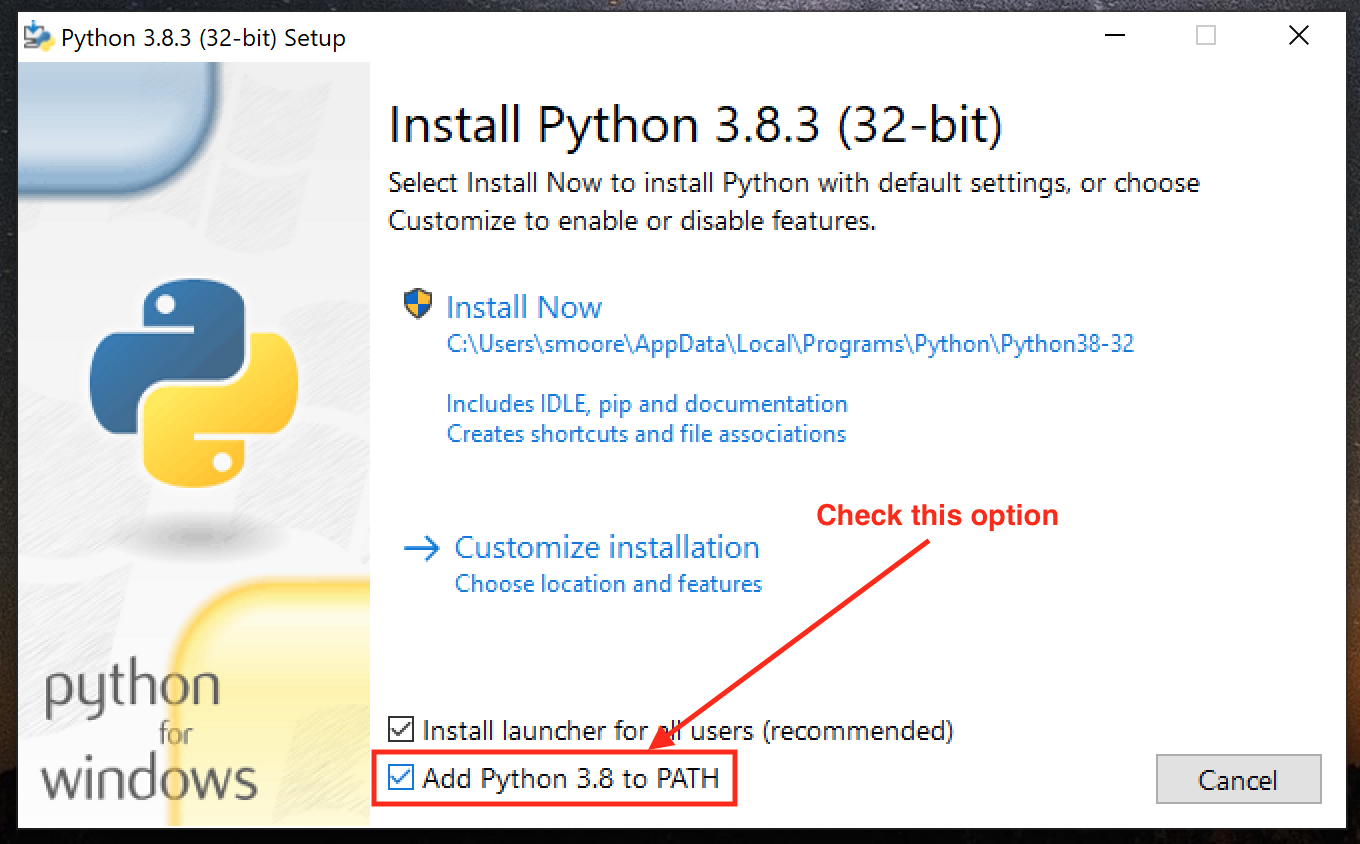Click the blue arrow beside Customize installation
Viewport: 1360px width, 844px height.
[422, 548]
